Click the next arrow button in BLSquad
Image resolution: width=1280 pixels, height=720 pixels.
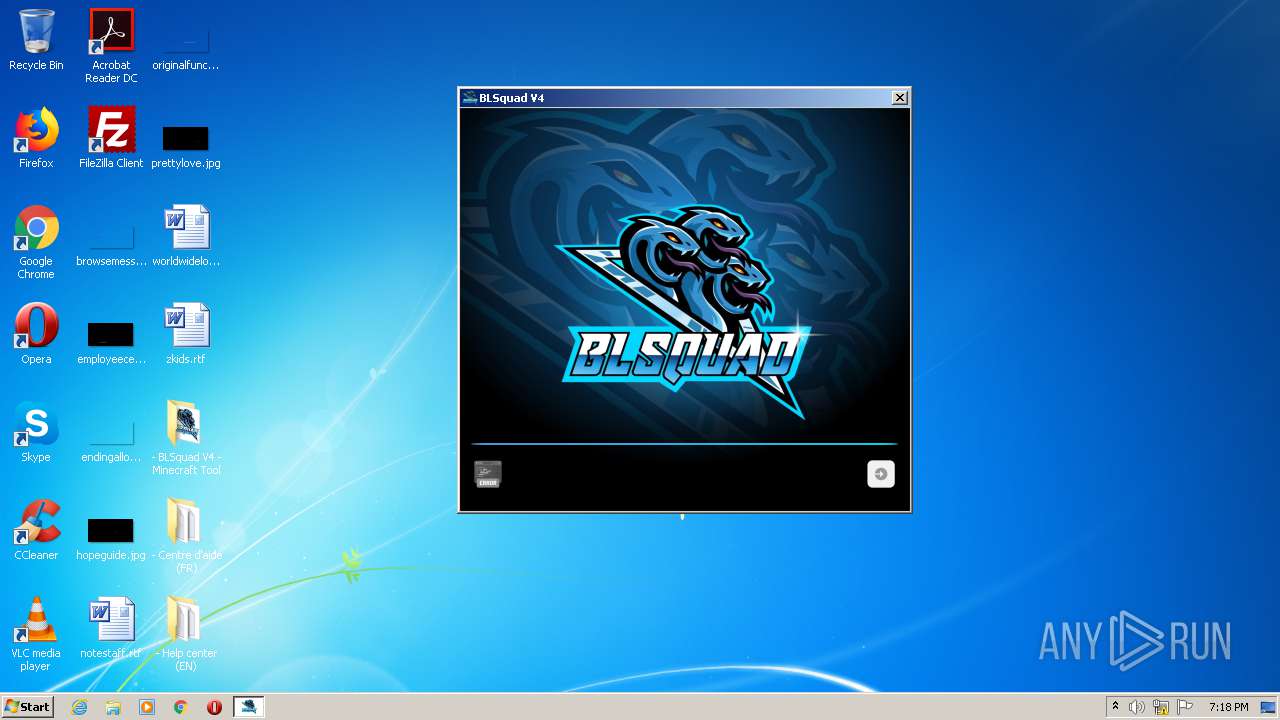tap(881, 474)
